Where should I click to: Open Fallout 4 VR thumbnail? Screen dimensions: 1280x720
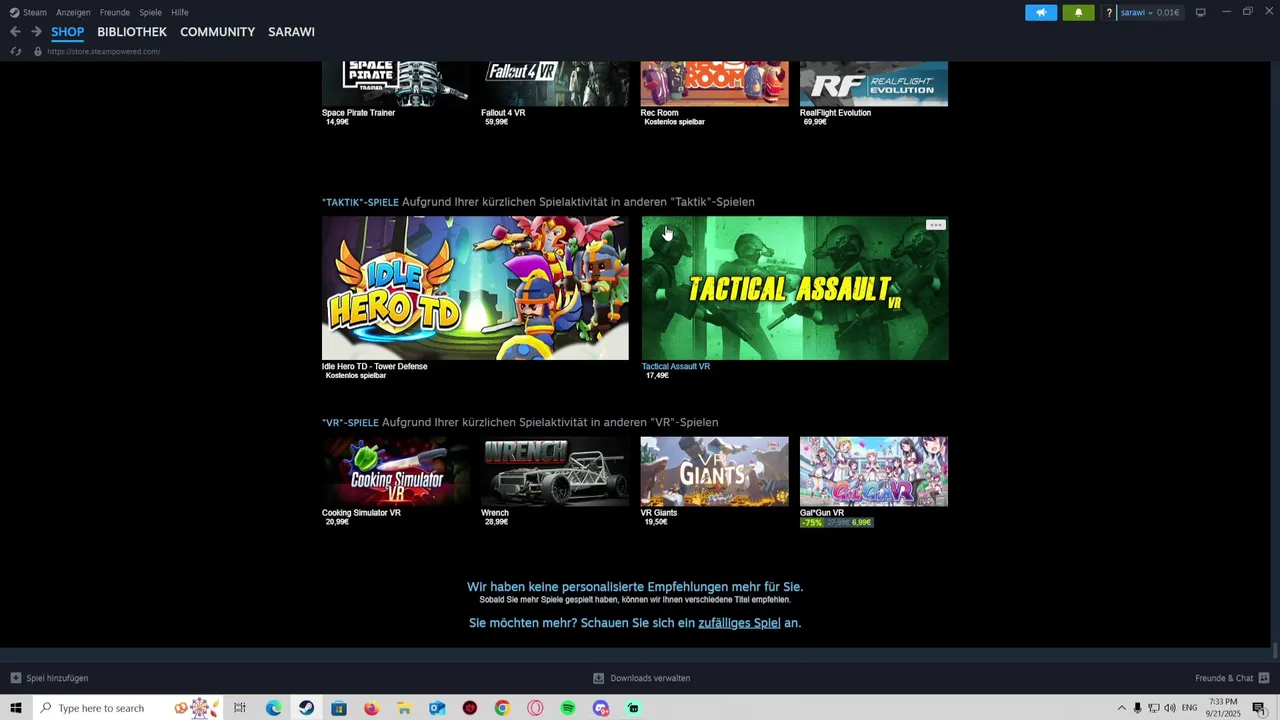point(555,83)
